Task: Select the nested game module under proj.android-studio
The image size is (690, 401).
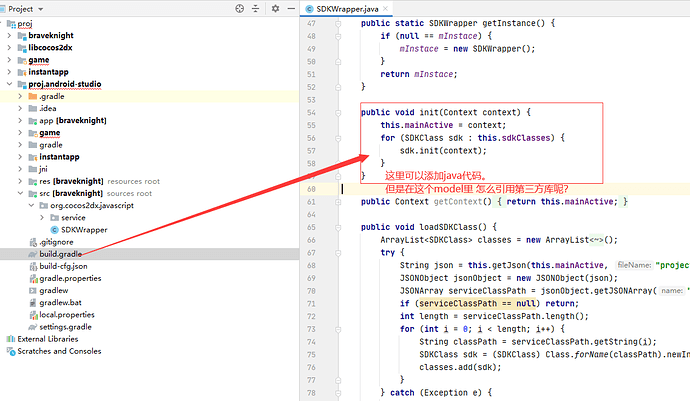Action: [49, 132]
